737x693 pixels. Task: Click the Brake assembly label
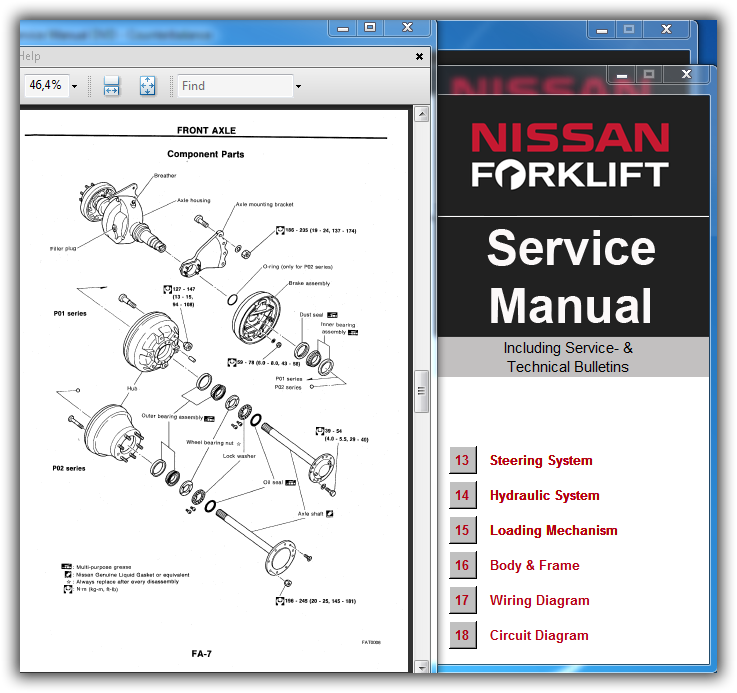[x=309, y=284]
